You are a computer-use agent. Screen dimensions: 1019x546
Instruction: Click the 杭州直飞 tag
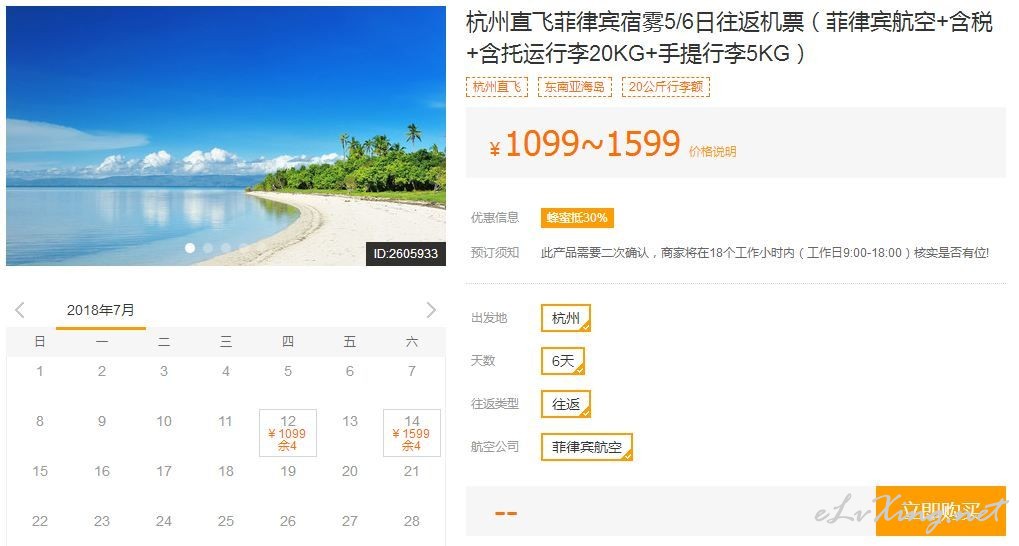(497, 86)
